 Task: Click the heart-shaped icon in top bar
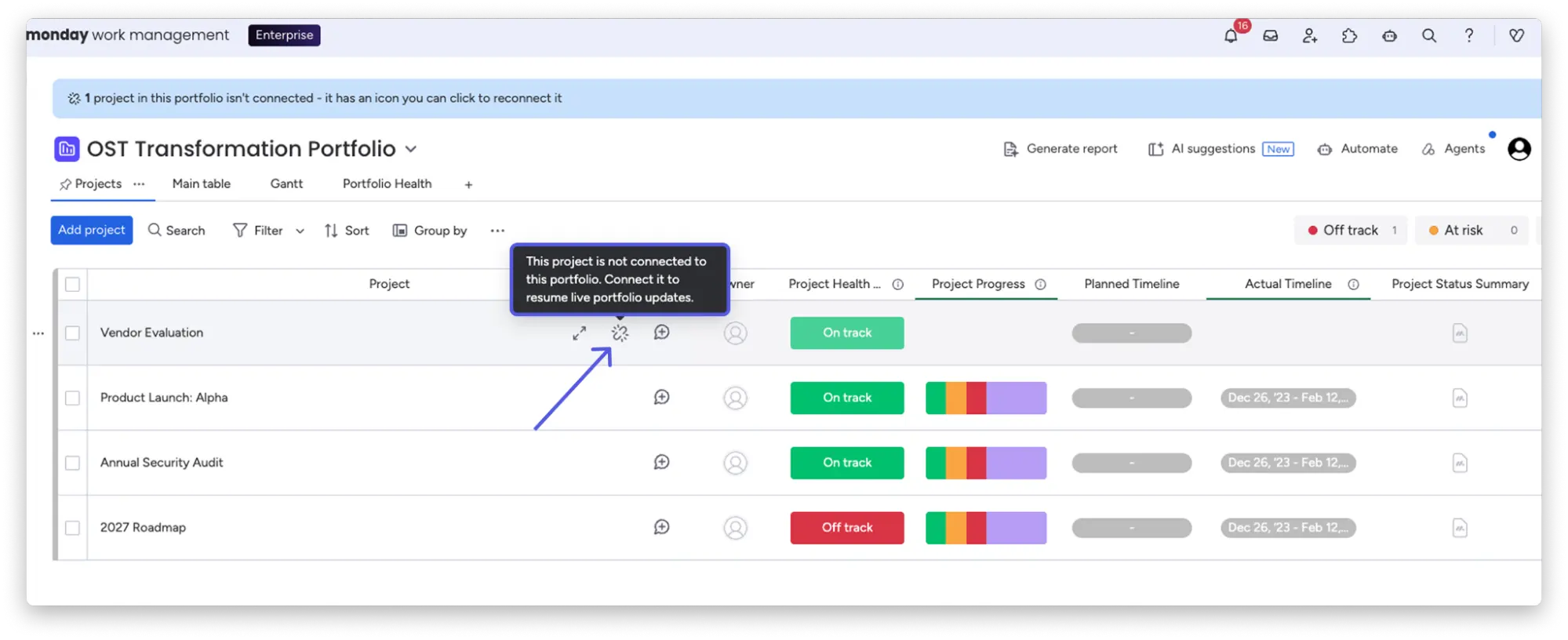click(1517, 35)
